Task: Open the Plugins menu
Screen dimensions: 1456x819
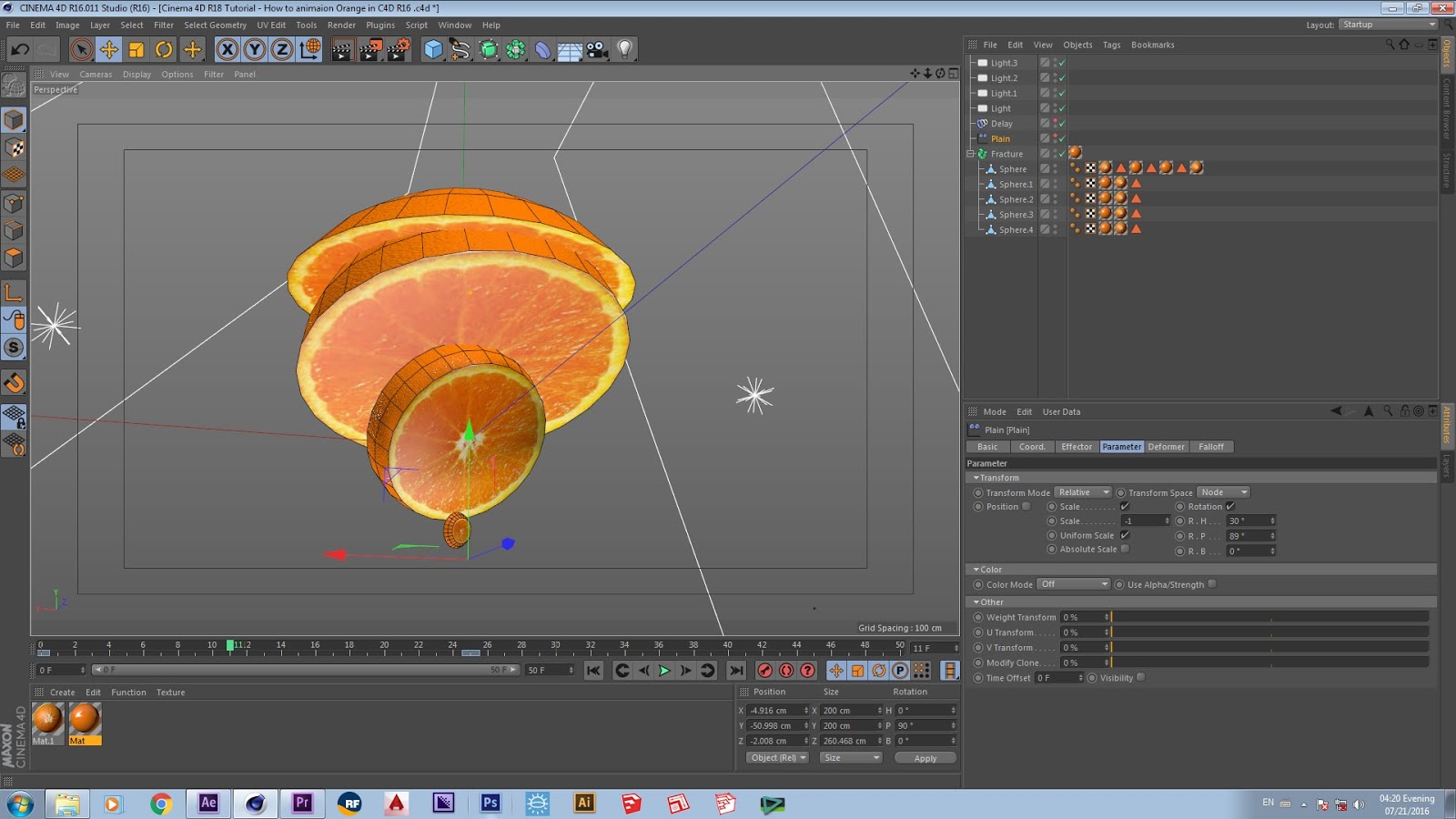Action: point(380,25)
